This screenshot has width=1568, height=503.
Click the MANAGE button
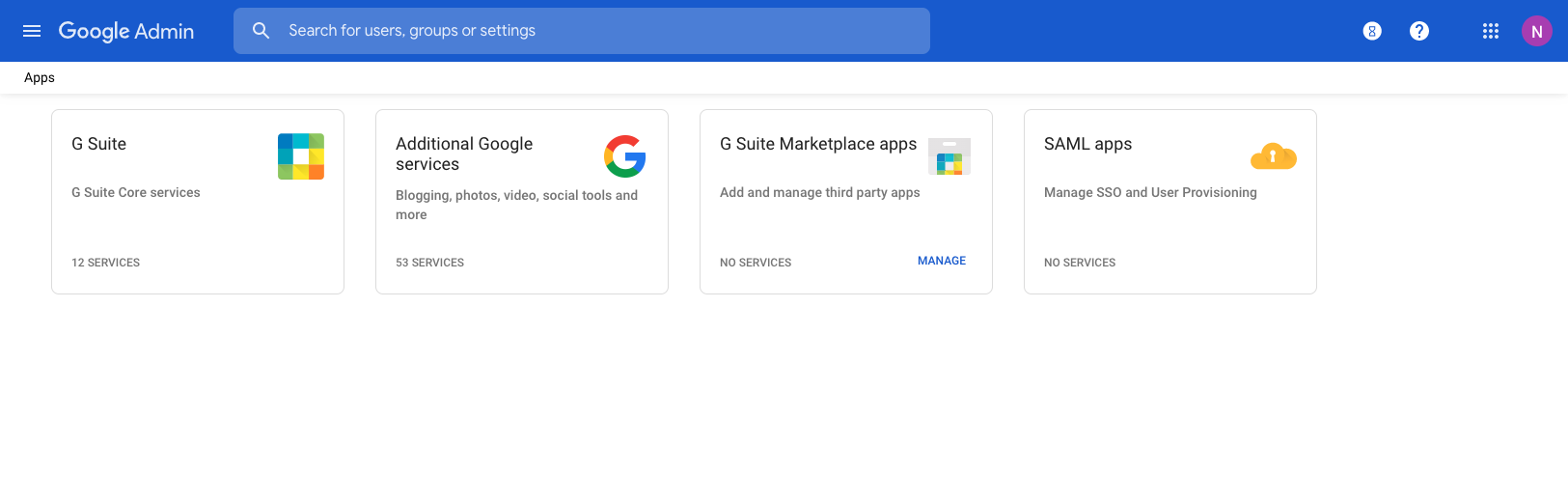942,261
